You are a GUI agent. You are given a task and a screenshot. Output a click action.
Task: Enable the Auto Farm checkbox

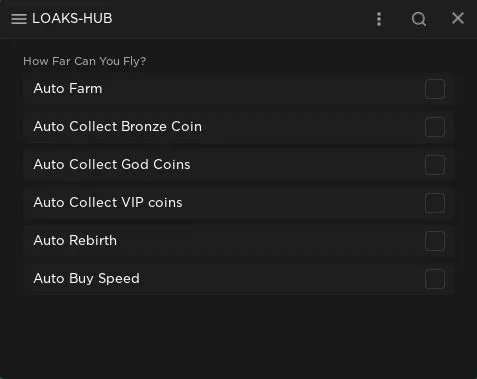[435, 89]
